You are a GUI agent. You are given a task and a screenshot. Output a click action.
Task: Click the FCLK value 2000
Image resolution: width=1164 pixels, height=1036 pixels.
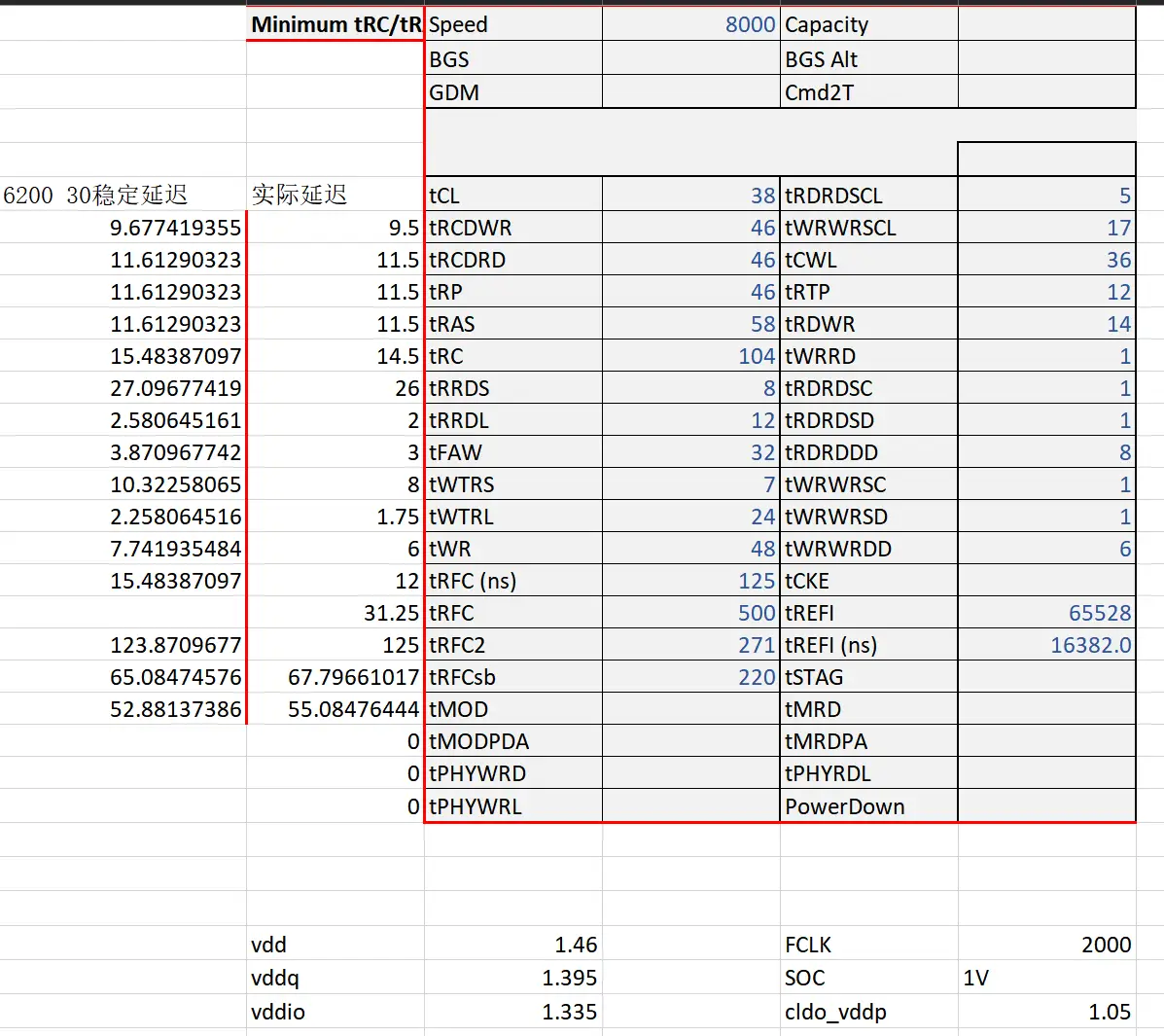1046,944
